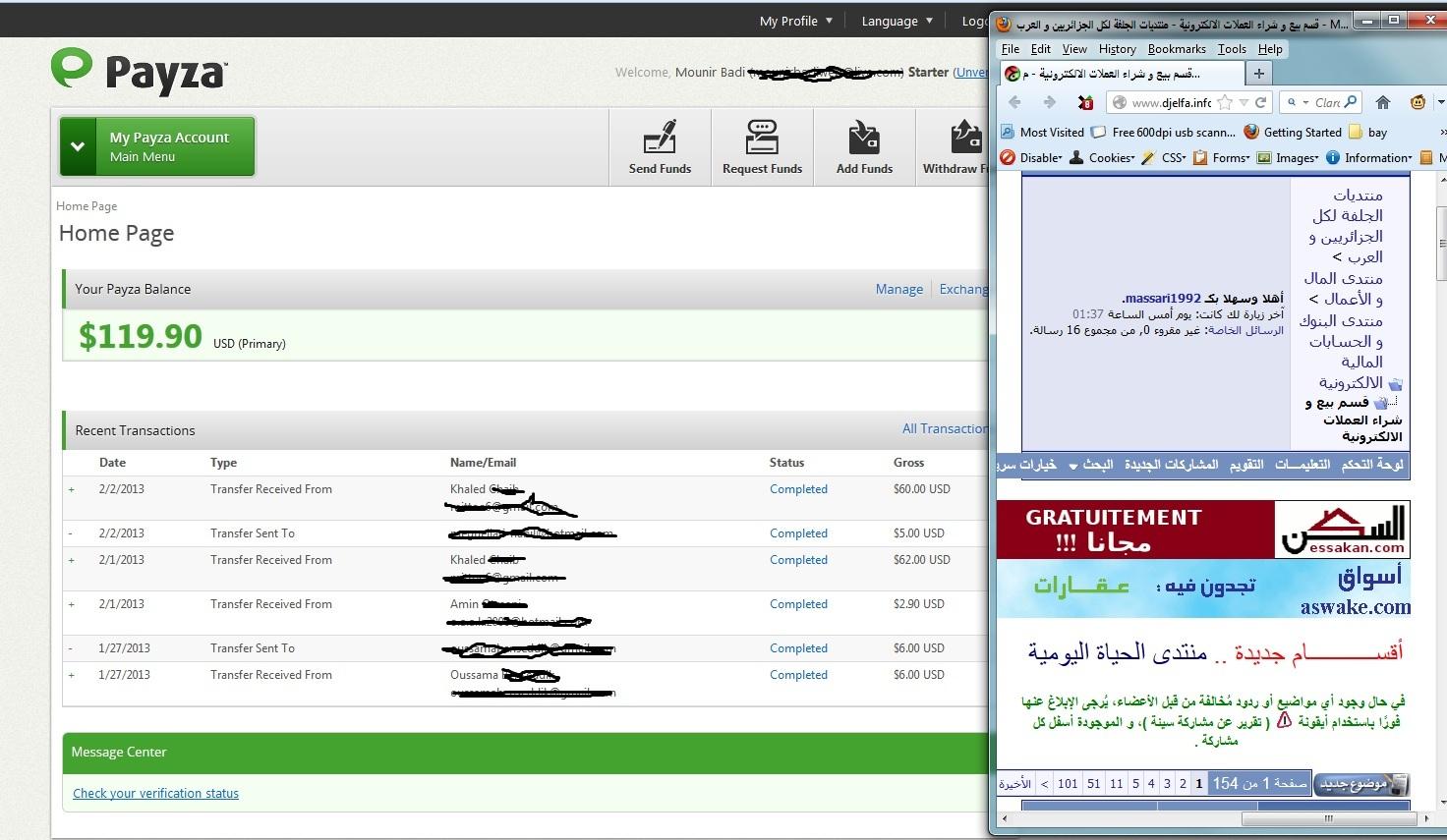
Task: Open the Firefox Help menu
Action: click(x=1270, y=49)
